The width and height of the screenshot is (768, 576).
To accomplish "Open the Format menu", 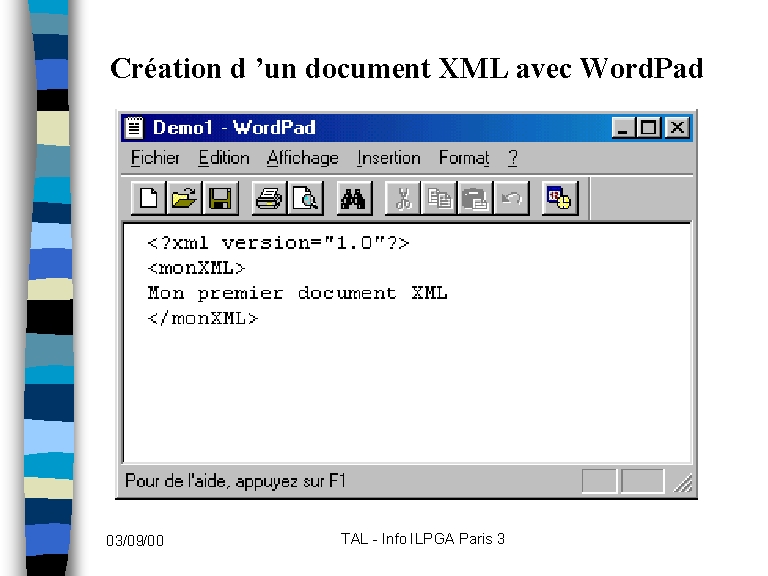I will 464,158.
